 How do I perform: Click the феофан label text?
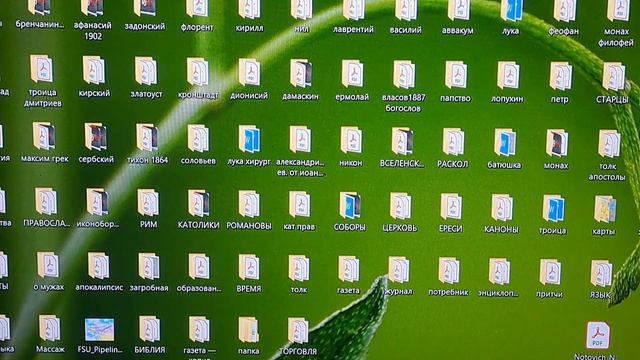tap(564, 31)
